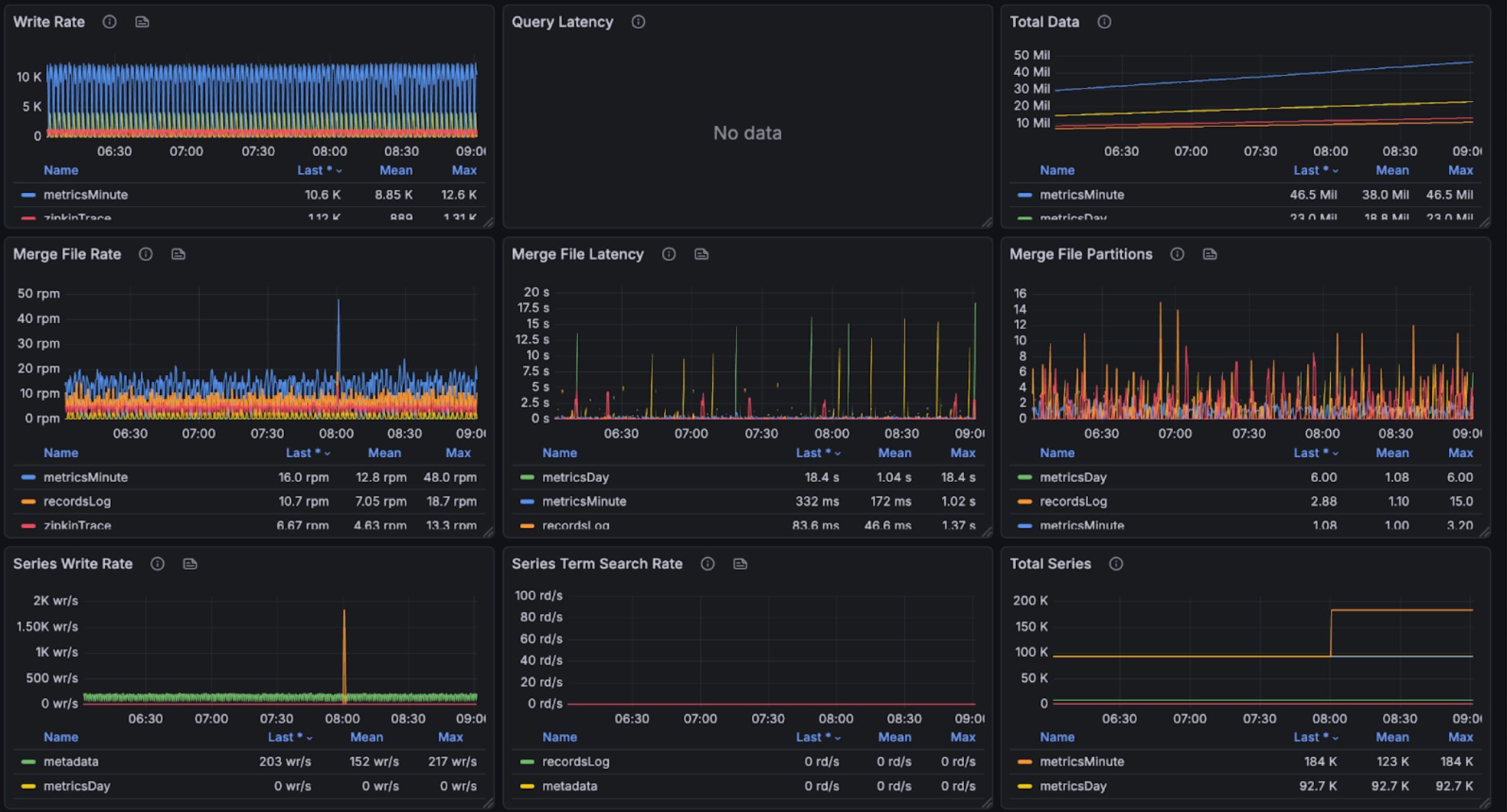Toggle recordsLog series in Merge File Rate legend
1507x812 pixels.
77,502
